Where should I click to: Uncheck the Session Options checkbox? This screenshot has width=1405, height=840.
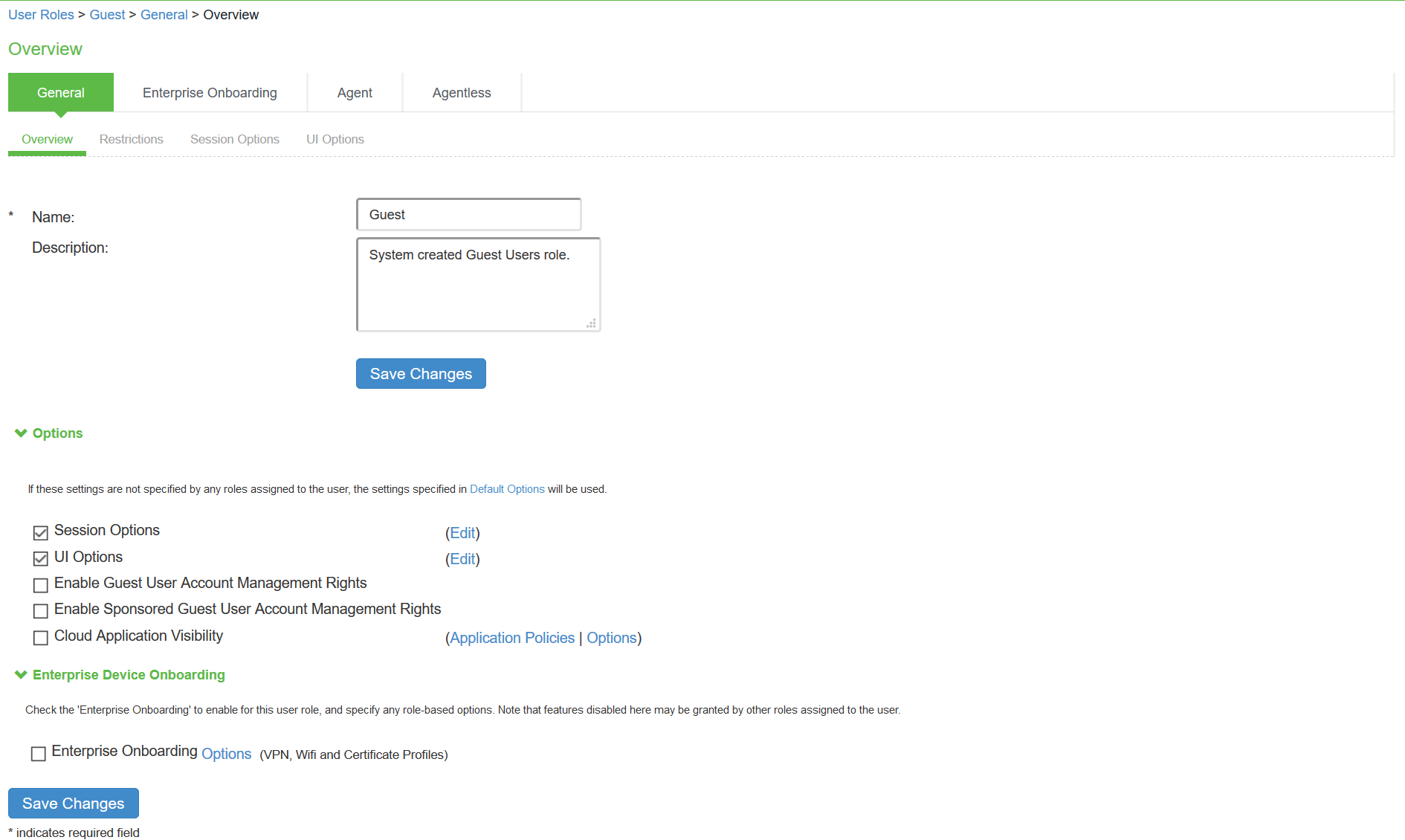point(41,533)
